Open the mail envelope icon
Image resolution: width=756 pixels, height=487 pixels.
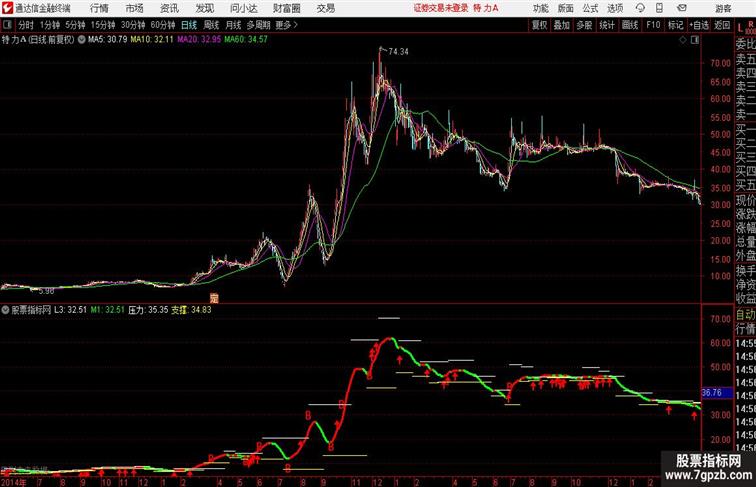(682, 8)
